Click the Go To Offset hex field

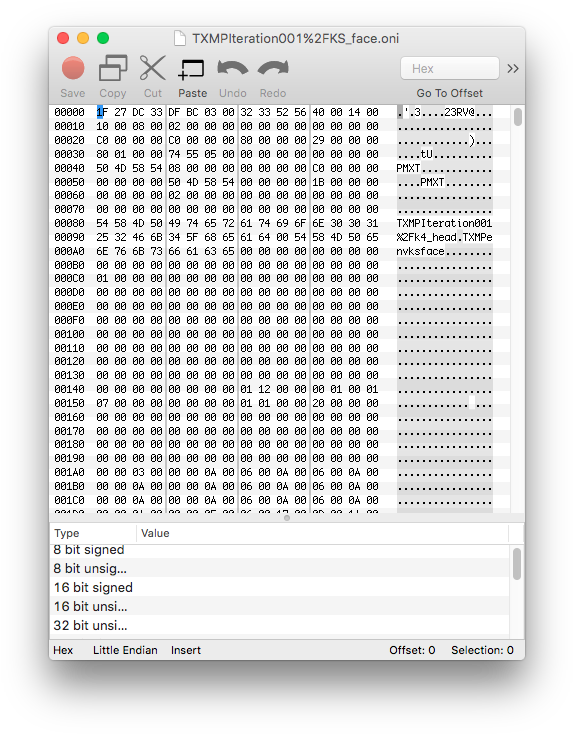click(450, 68)
